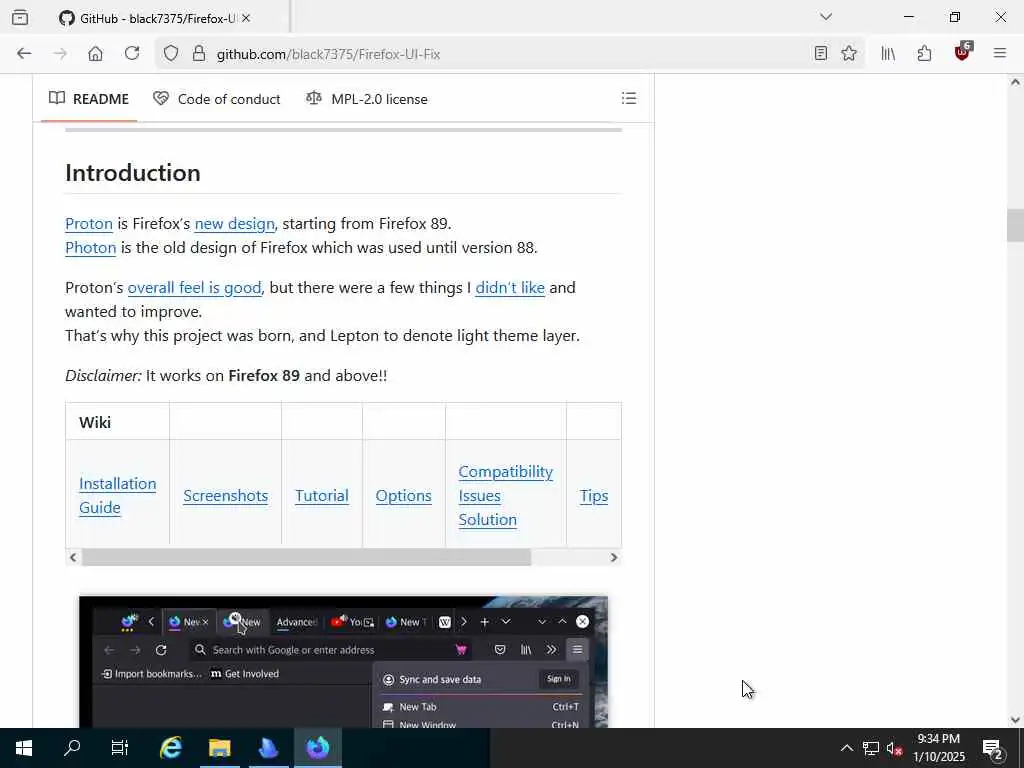Launch Internet Explorer from the taskbar
The height and width of the screenshot is (768, 1024).
tap(170, 748)
